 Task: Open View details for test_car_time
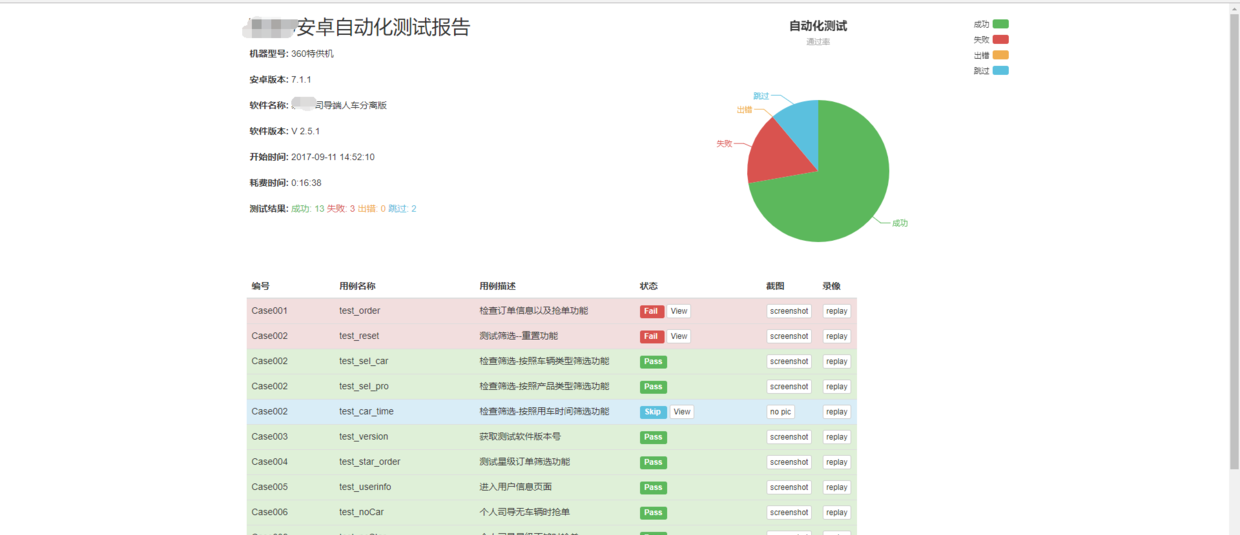pyautogui.click(x=682, y=412)
